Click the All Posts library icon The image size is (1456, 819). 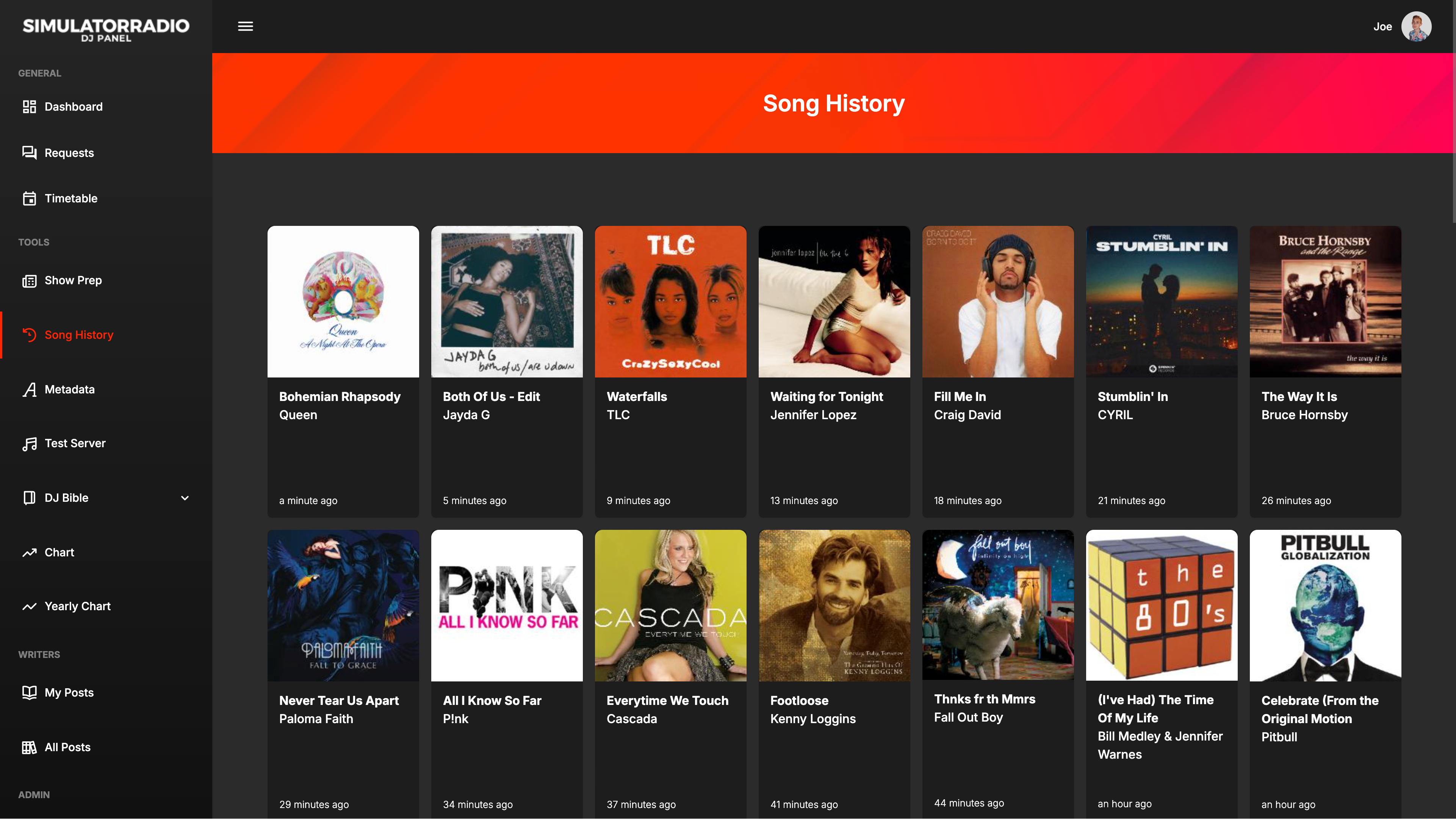[x=30, y=747]
